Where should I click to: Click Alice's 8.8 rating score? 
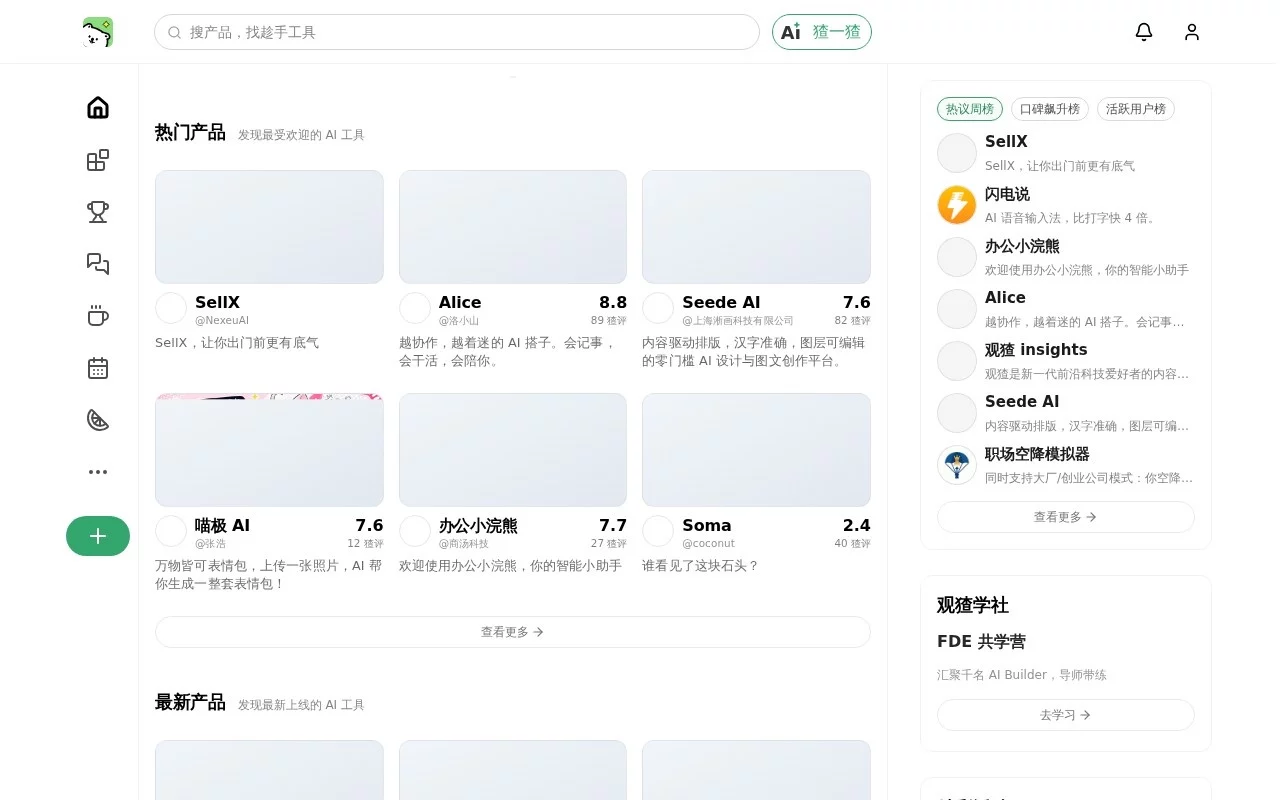coord(613,302)
